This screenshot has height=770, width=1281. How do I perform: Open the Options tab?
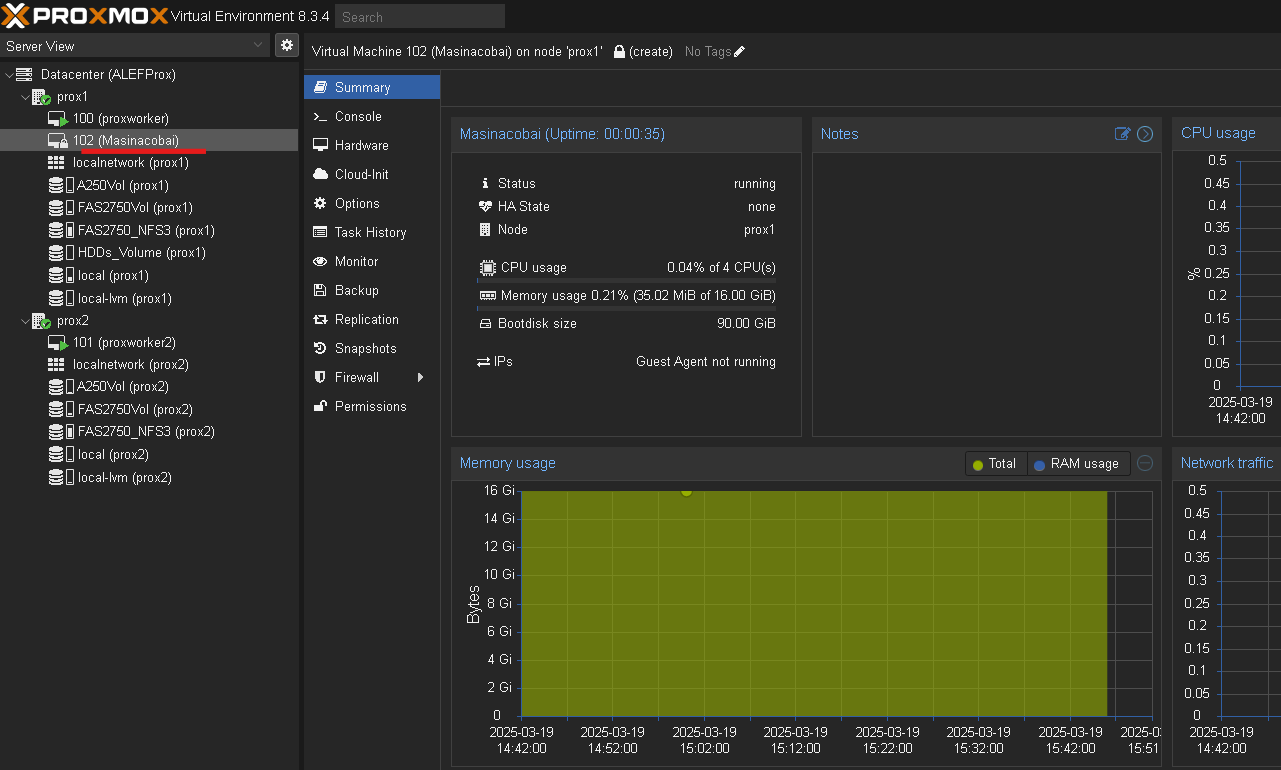(x=372, y=203)
